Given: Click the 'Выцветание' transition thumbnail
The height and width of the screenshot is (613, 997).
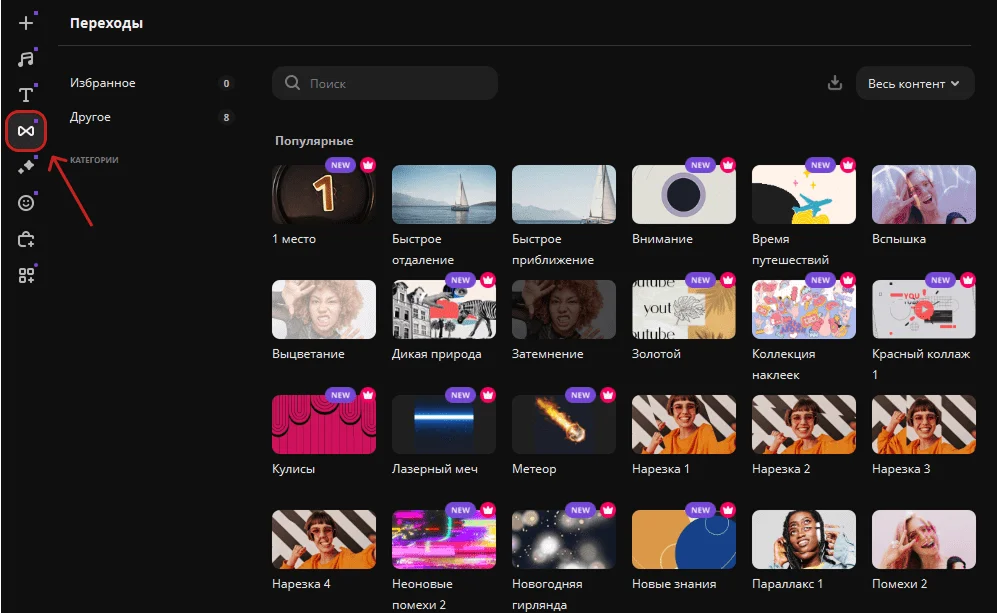Looking at the screenshot, I should 324,309.
